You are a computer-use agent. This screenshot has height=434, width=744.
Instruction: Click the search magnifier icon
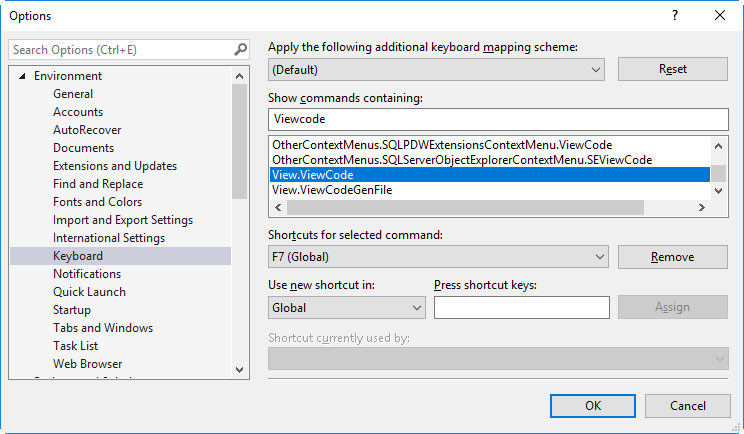(x=240, y=49)
